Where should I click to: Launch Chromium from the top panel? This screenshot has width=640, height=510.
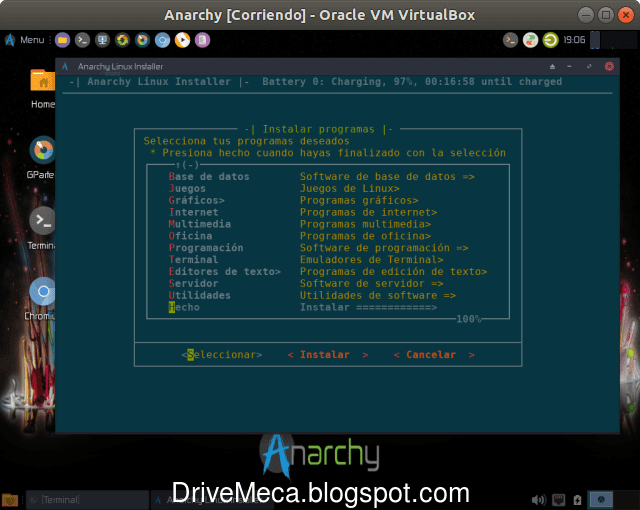tap(162, 40)
